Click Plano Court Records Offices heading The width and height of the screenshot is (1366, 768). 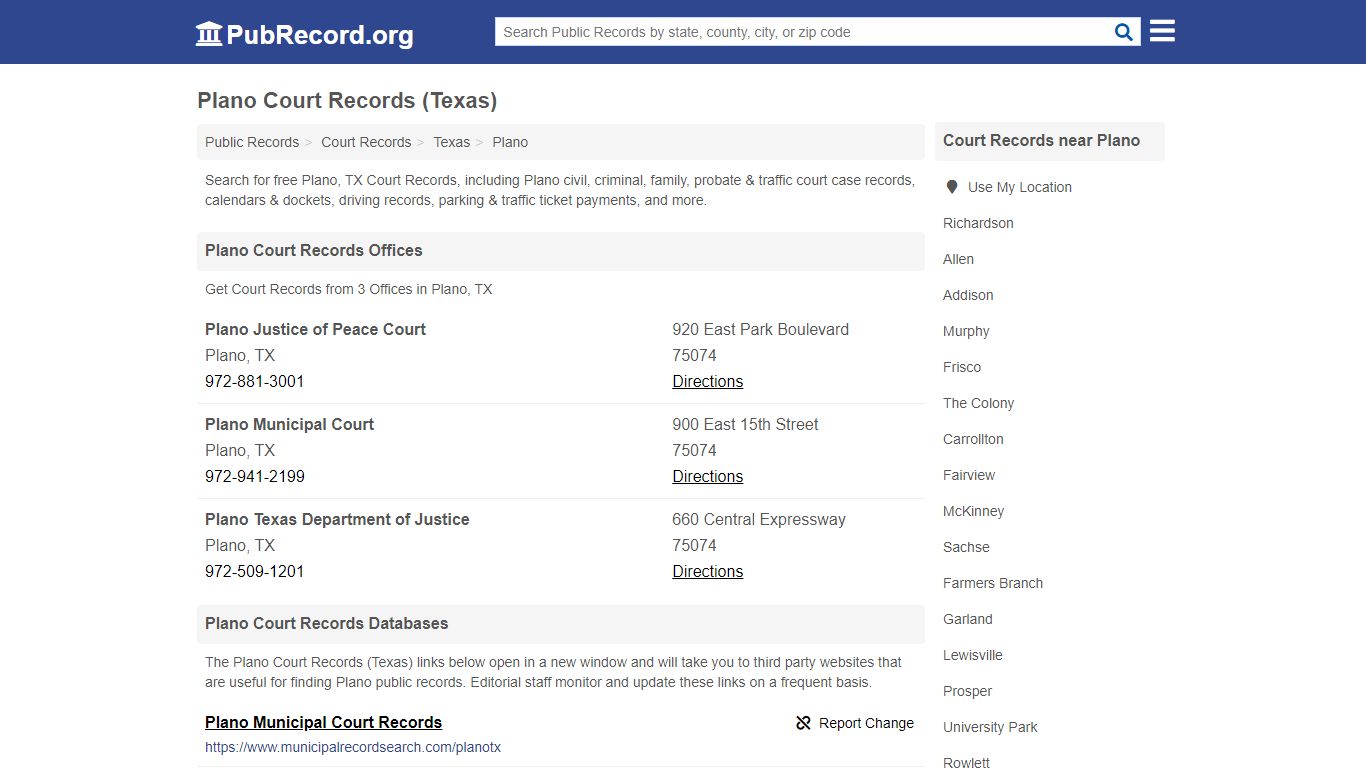(x=314, y=250)
